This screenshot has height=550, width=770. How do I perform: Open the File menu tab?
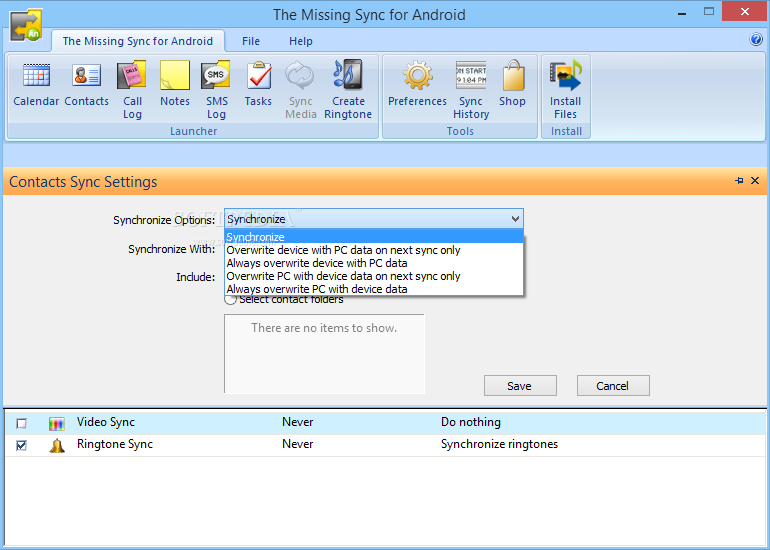[x=251, y=41]
